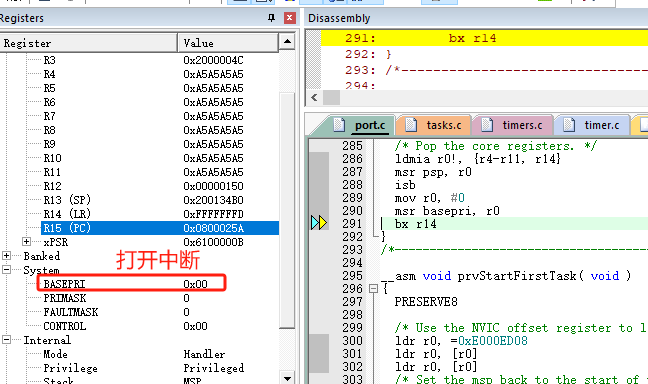Click value 0xFFFFFFFD of R14
Viewport: 648px width, 384px height.
213,214
